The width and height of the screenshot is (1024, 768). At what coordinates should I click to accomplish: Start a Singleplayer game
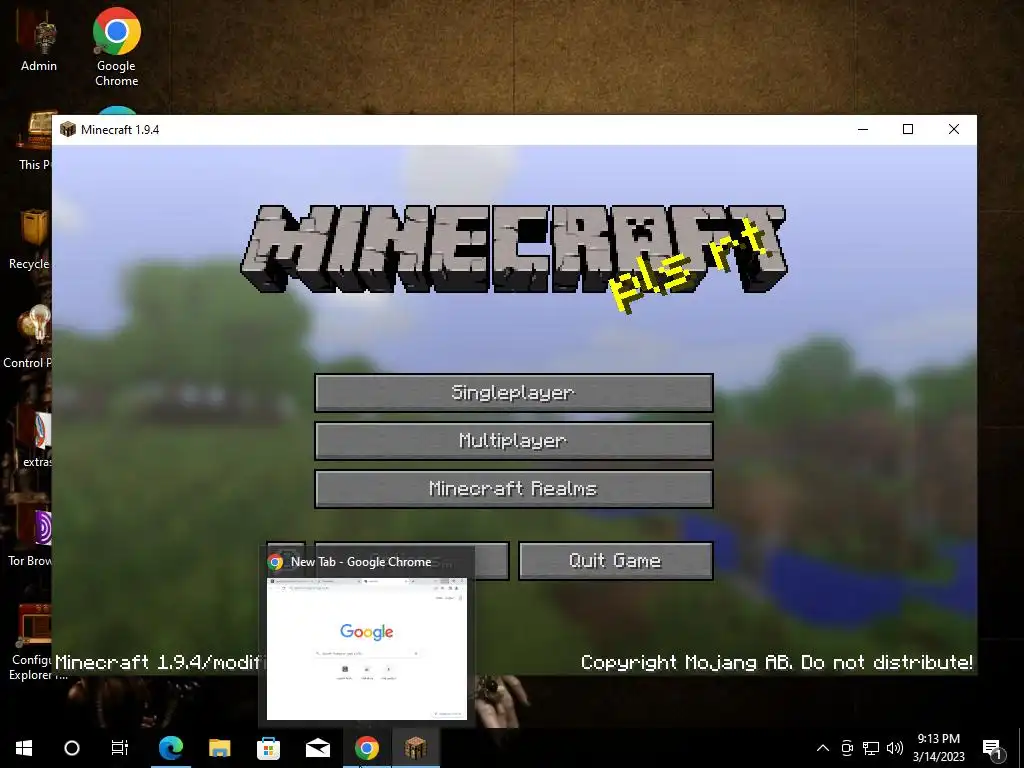(514, 392)
